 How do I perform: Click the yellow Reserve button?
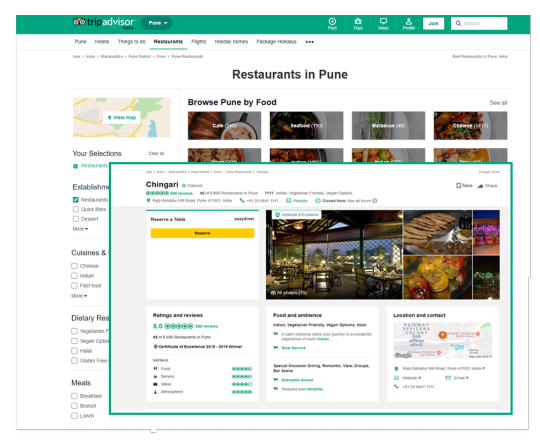click(x=202, y=233)
